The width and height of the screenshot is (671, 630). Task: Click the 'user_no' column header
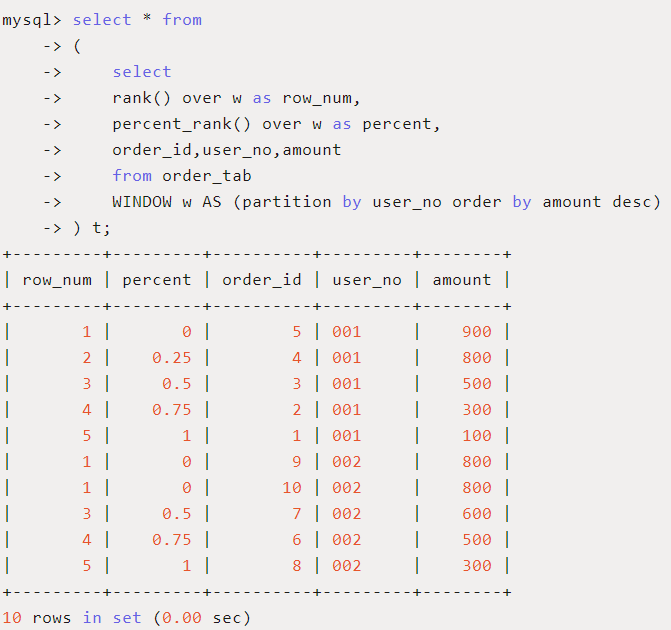[x=367, y=280]
